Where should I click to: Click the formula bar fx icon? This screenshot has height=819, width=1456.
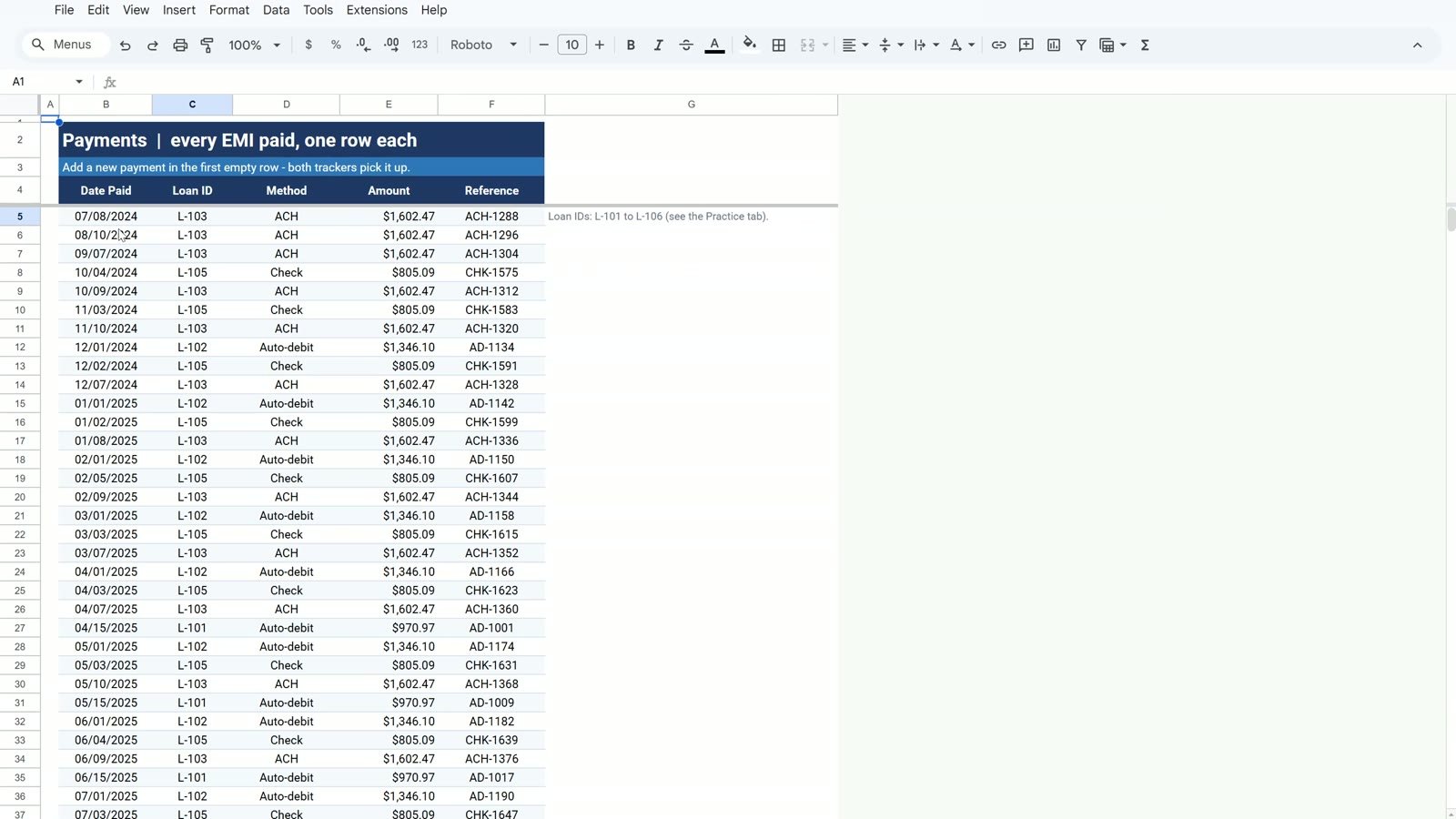click(110, 82)
